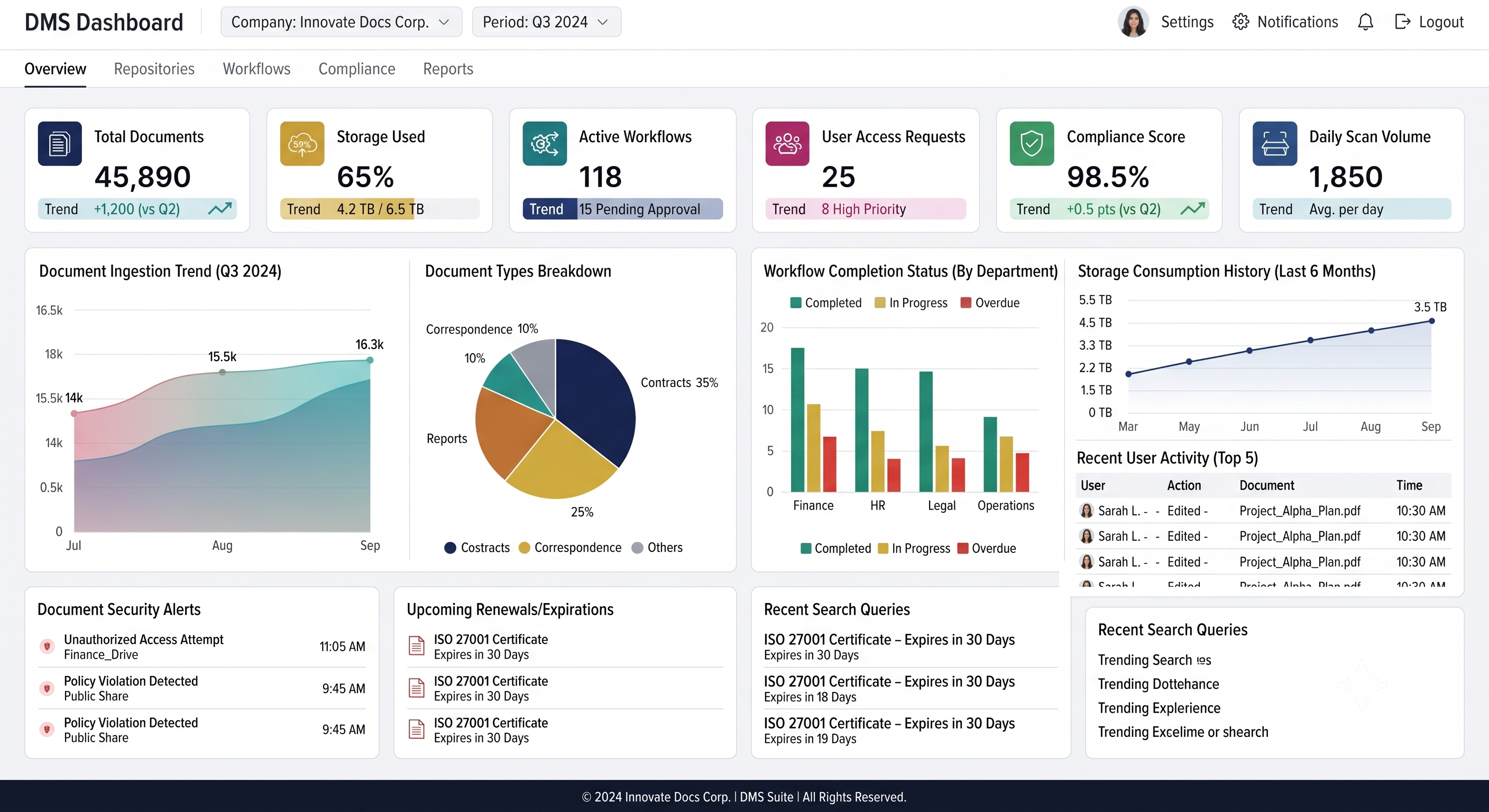Click the Compliance Score upward trend arrow
This screenshot has width=1489, height=812.
[1192, 209]
